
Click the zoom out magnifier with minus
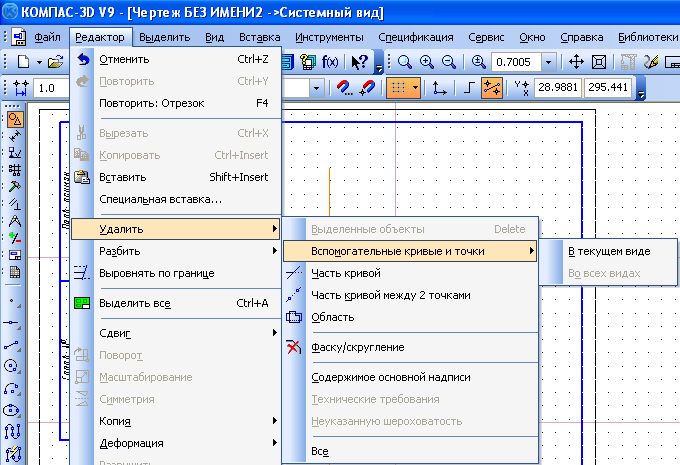tap(449, 62)
